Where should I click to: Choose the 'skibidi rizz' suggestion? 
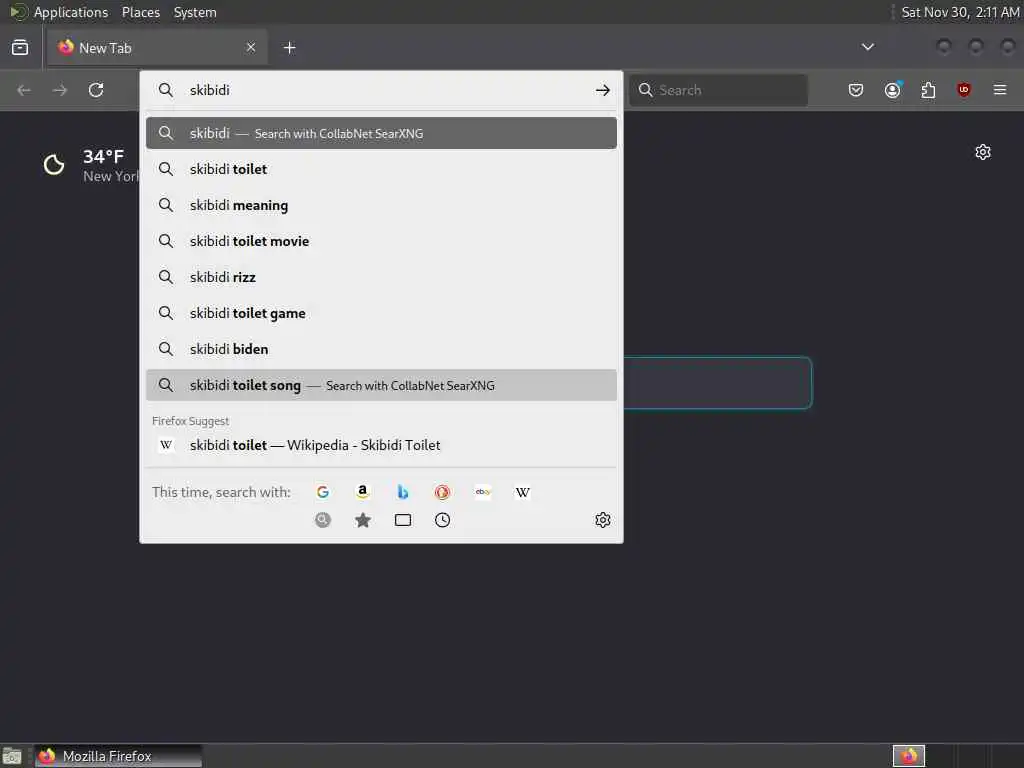pos(381,277)
